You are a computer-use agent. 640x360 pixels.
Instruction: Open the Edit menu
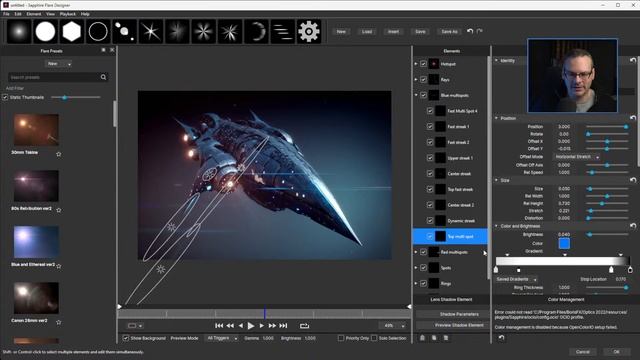[18, 14]
